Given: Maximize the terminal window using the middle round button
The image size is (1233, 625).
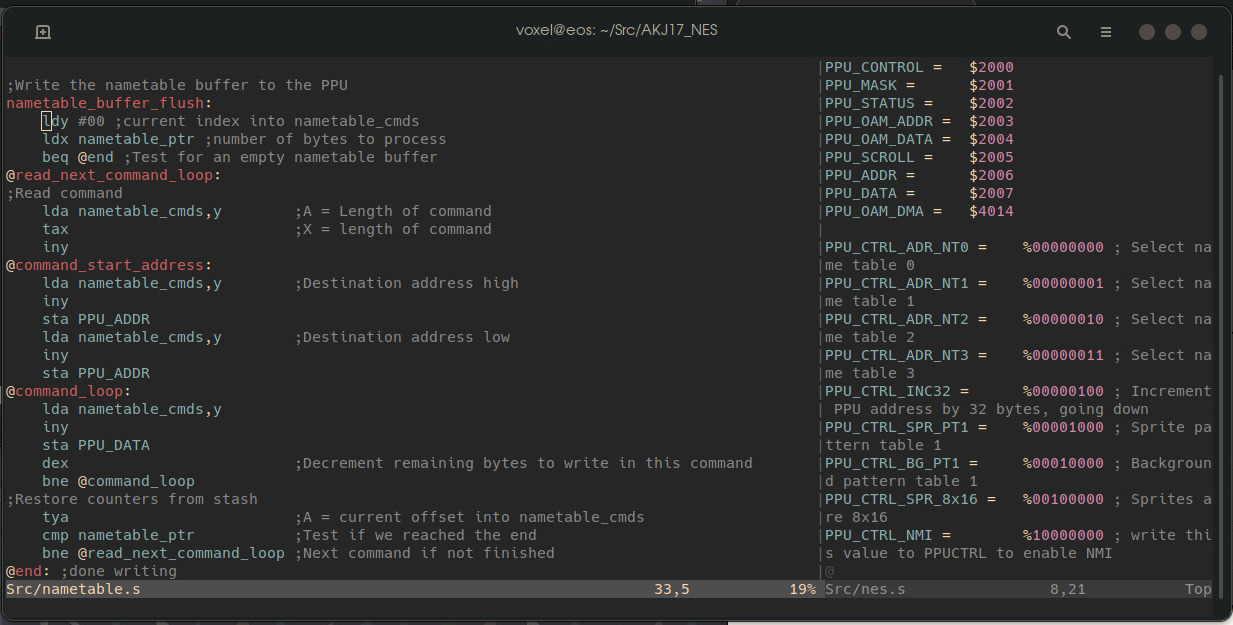Looking at the screenshot, I should coord(1173,32).
